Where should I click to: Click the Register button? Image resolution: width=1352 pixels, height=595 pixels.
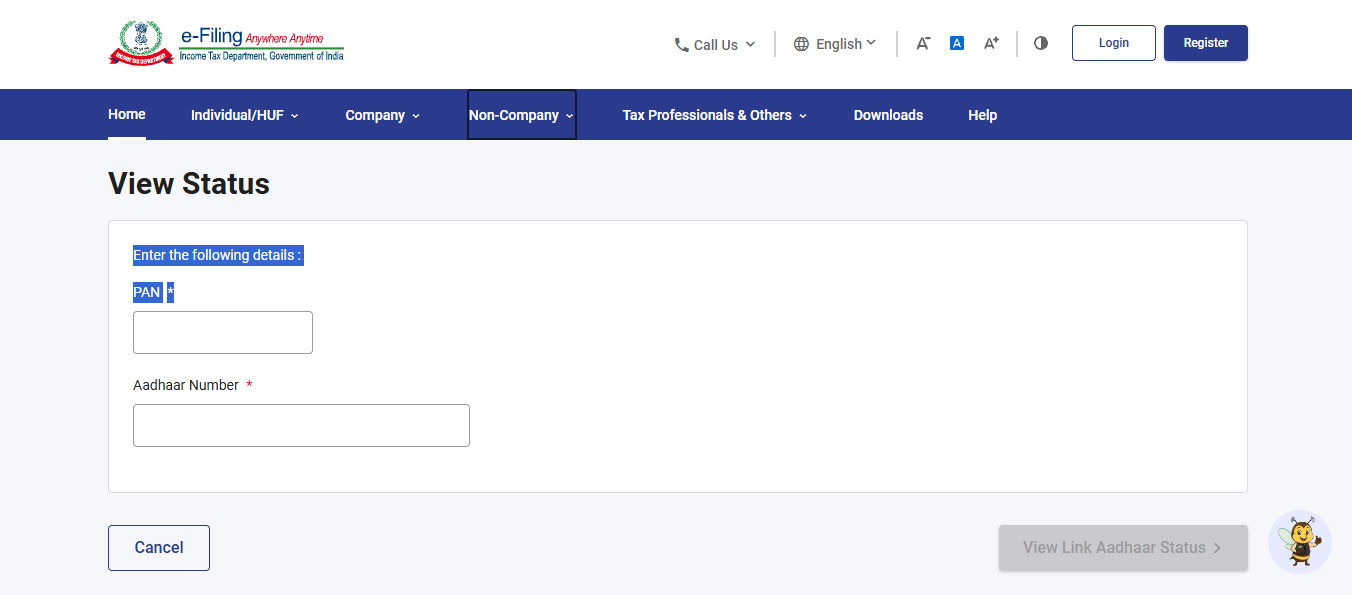tap(1206, 43)
